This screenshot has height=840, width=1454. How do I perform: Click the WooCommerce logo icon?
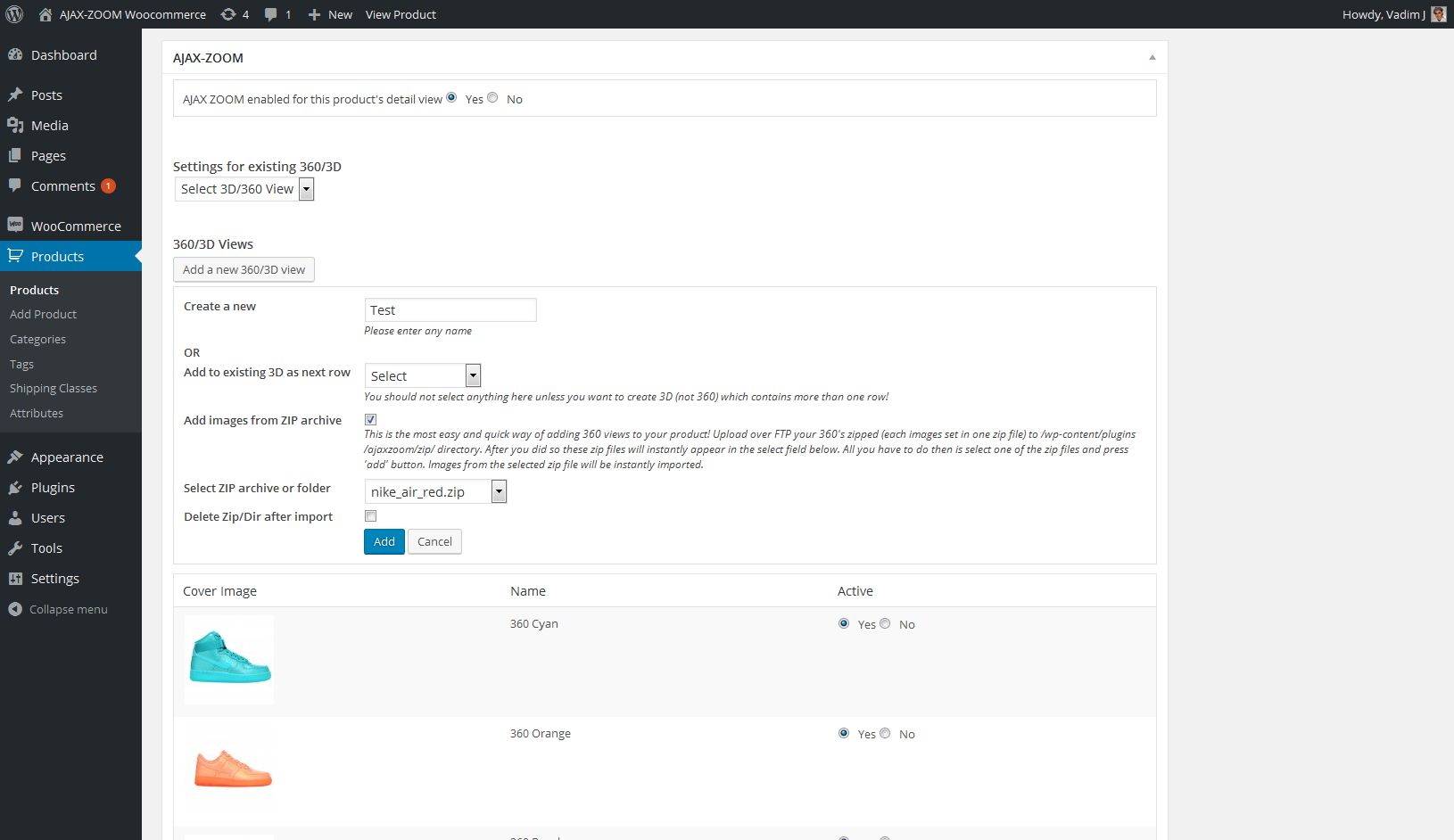(15, 225)
